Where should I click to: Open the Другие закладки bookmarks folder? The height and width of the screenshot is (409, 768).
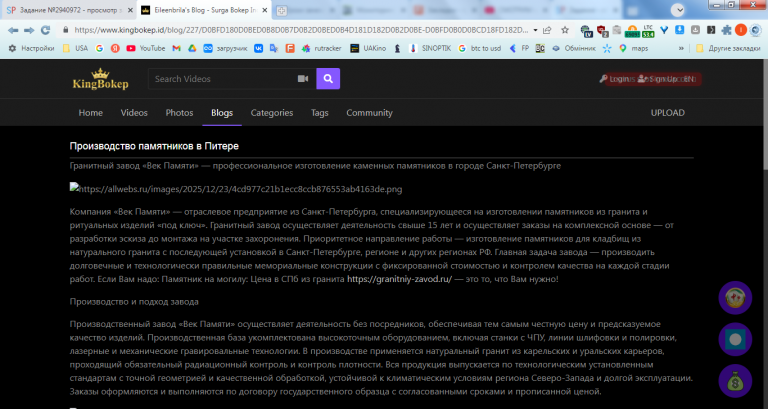(728, 48)
